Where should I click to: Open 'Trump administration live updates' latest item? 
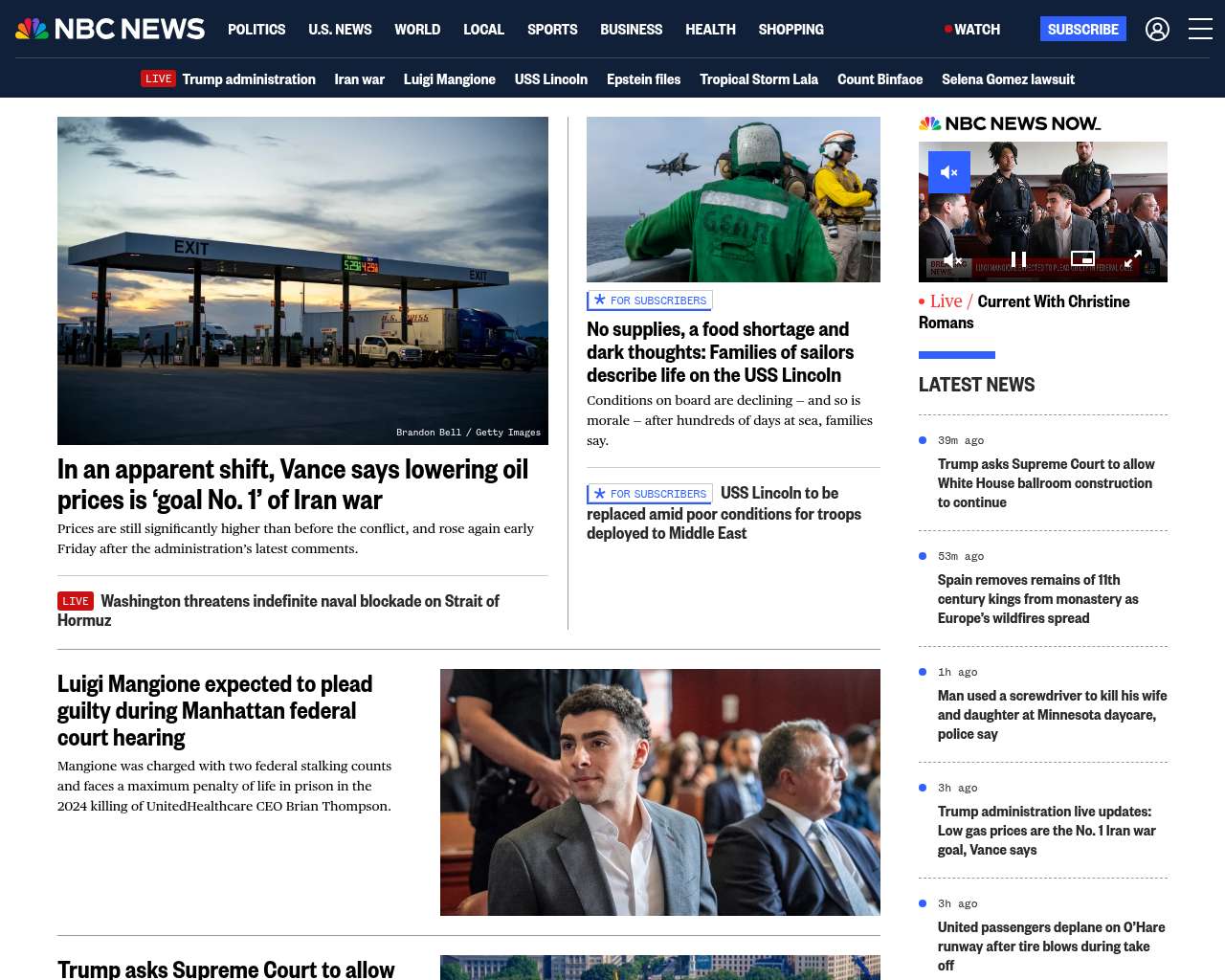tap(1047, 831)
